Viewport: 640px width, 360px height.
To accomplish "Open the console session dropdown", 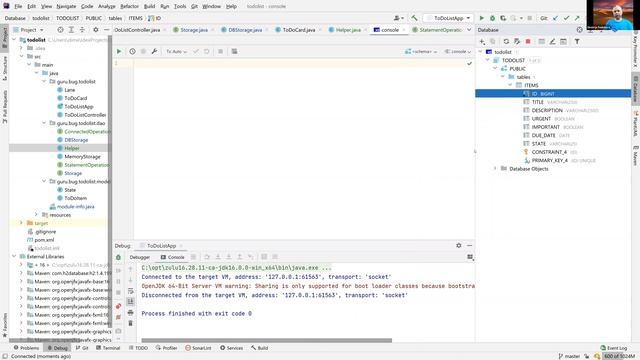I will (x=457, y=51).
